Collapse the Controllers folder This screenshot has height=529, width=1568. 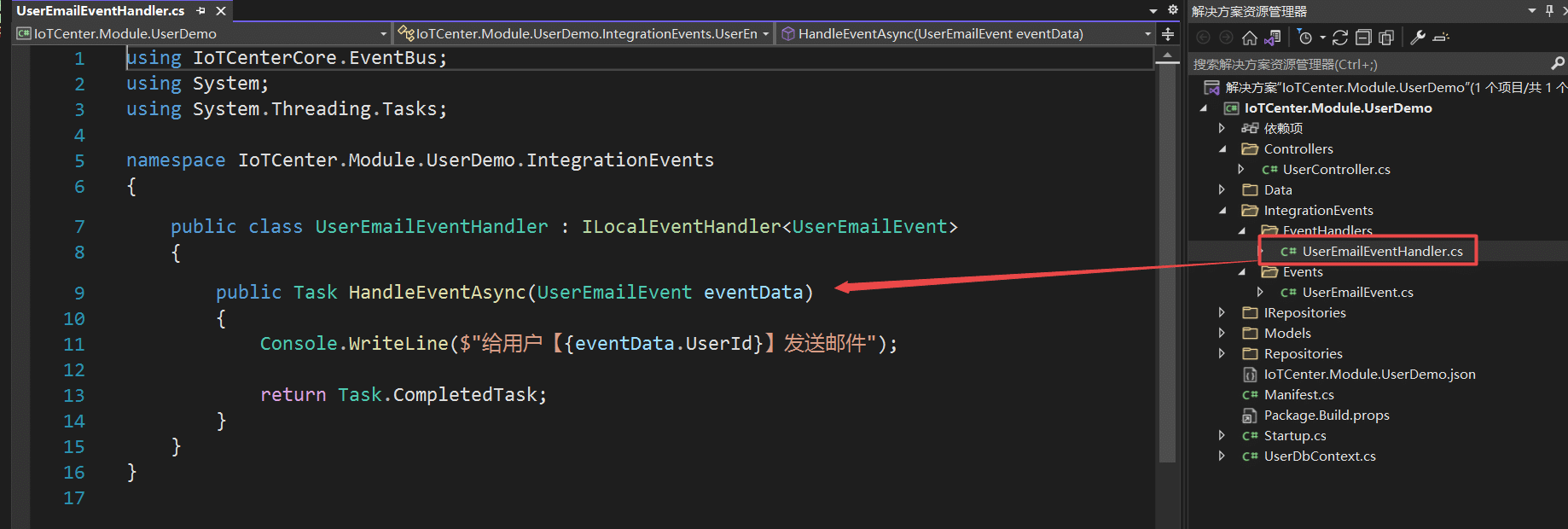(x=1222, y=148)
